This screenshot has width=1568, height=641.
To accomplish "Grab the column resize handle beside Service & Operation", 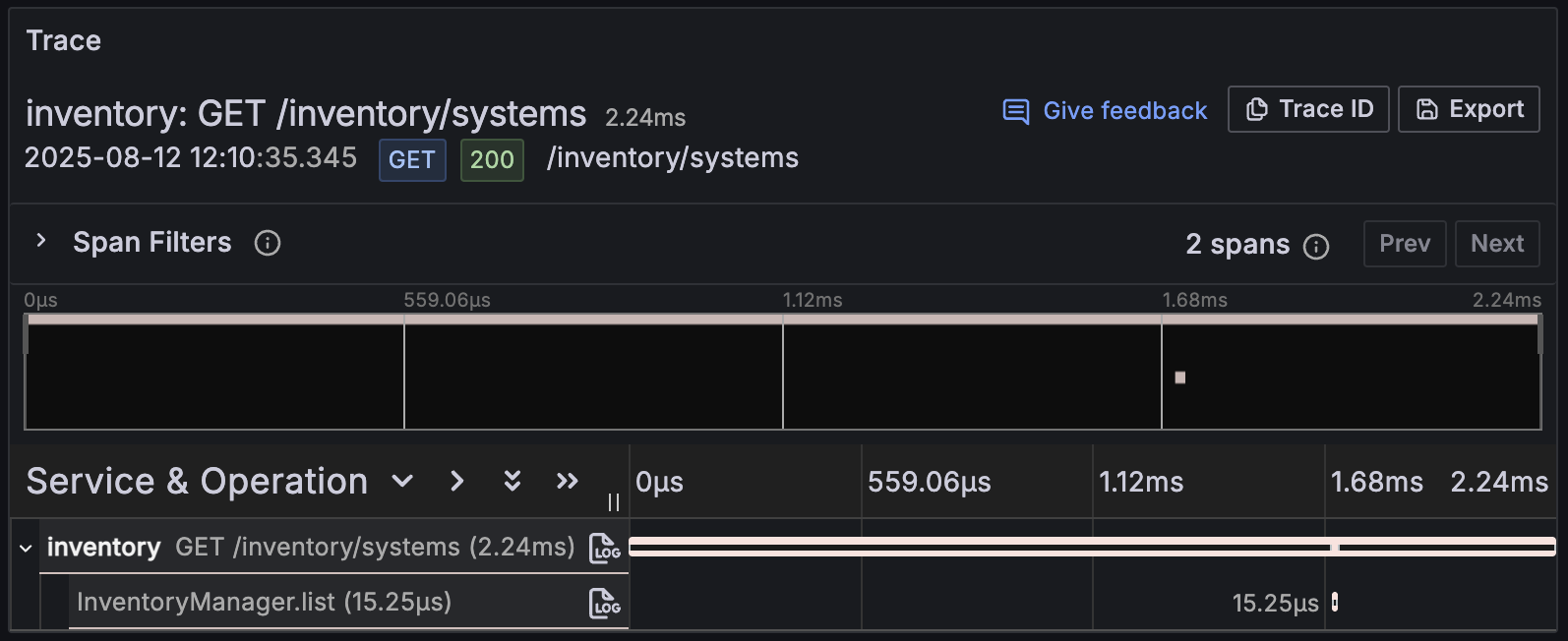I will pos(614,502).
